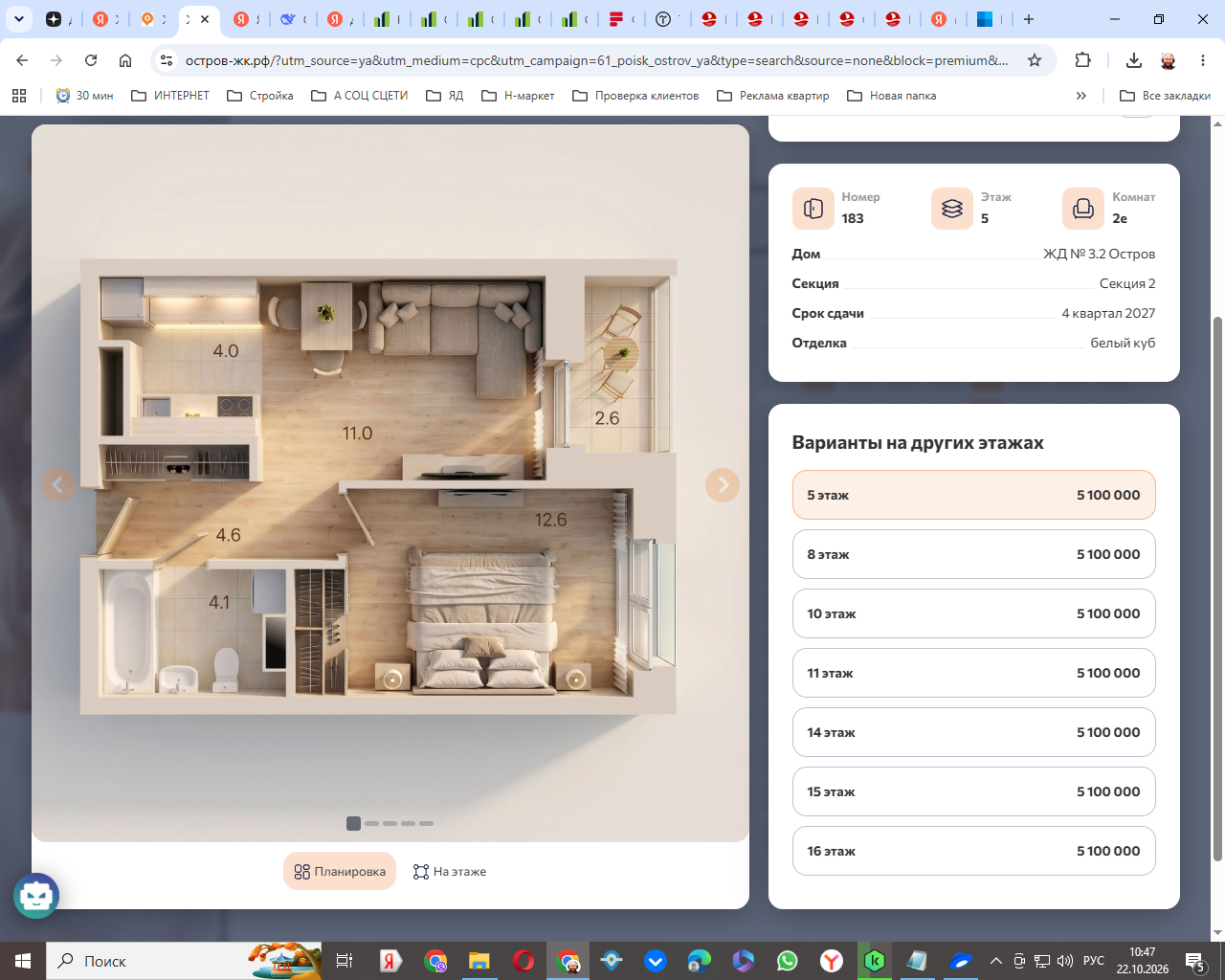Reload the current page
The height and width of the screenshot is (980, 1225).
click(91, 60)
